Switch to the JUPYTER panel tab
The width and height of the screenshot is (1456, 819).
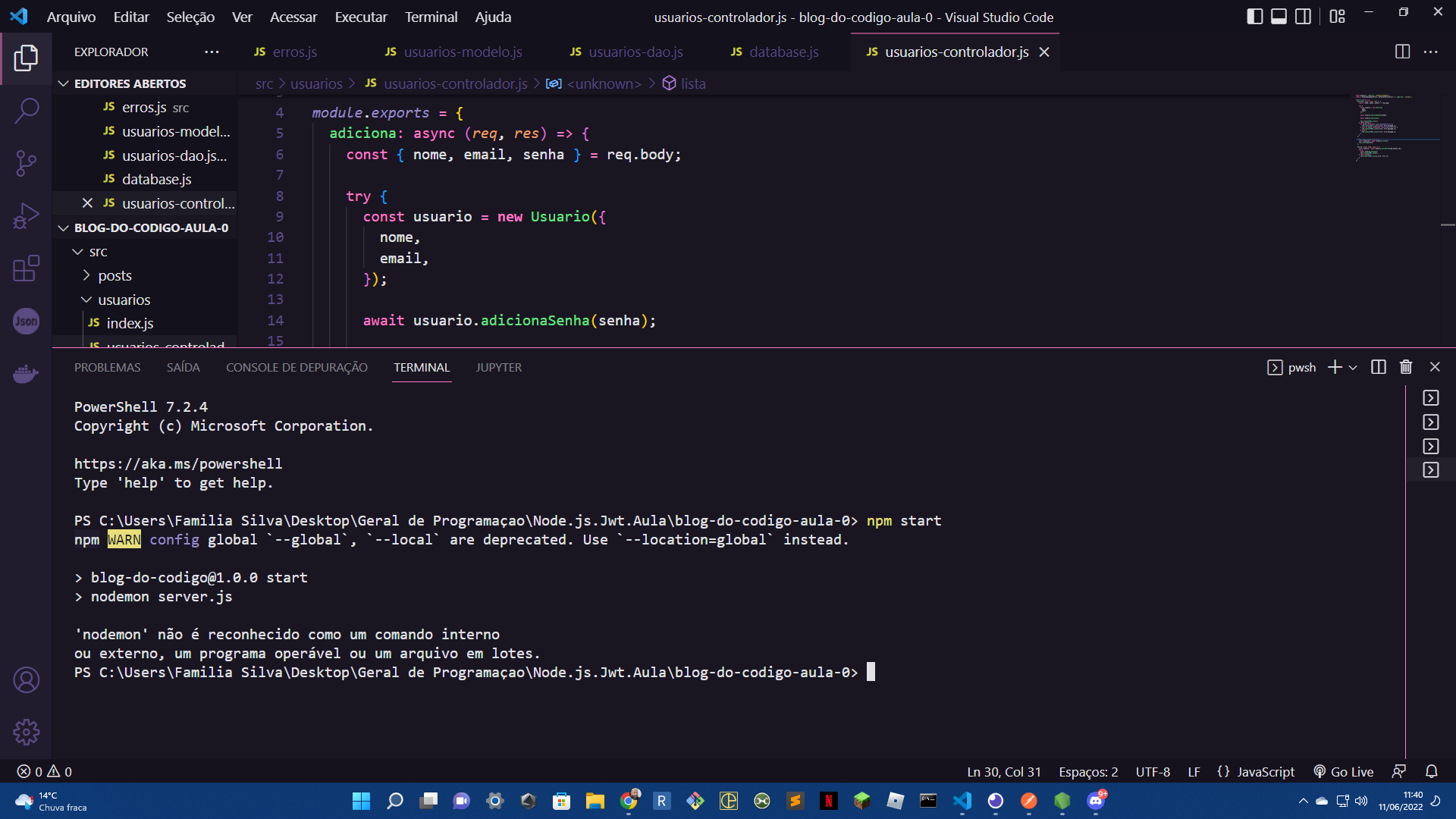click(498, 367)
